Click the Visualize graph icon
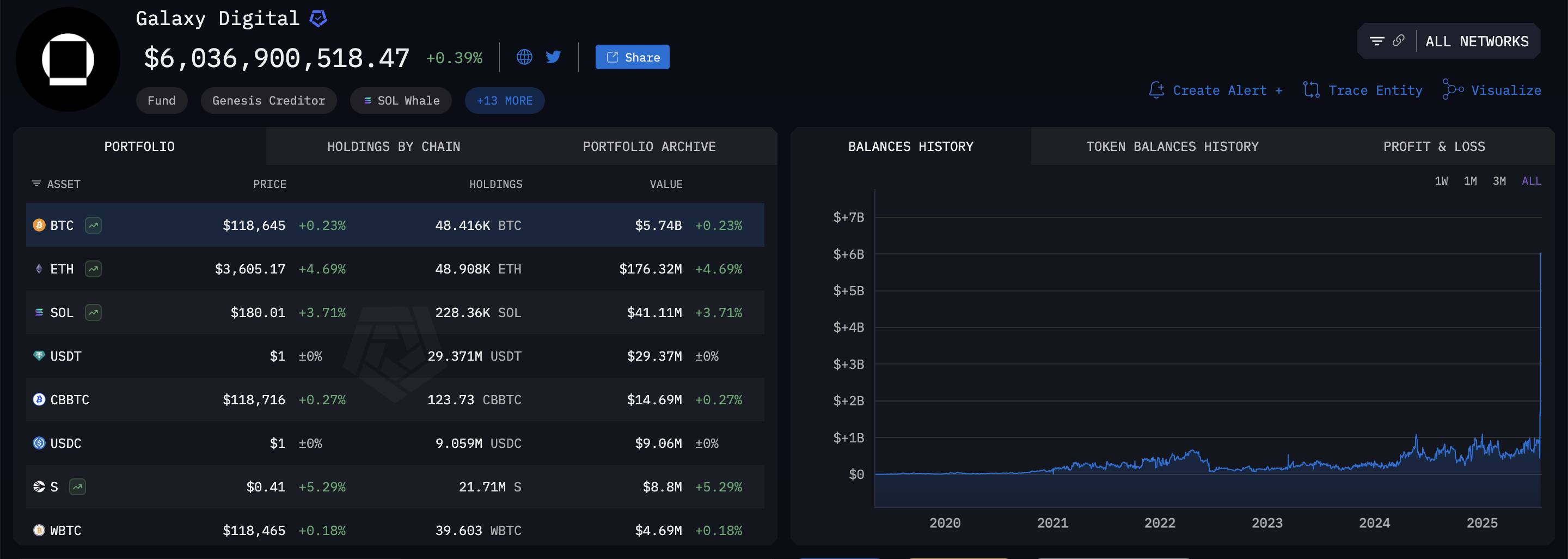1568x559 pixels. point(1453,89)
